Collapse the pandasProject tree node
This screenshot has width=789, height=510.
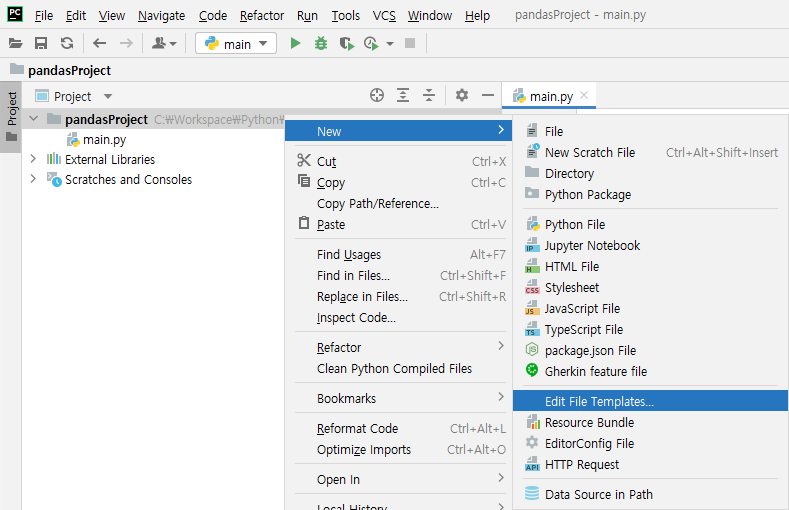pyautogui.click(x=34, y=119)
